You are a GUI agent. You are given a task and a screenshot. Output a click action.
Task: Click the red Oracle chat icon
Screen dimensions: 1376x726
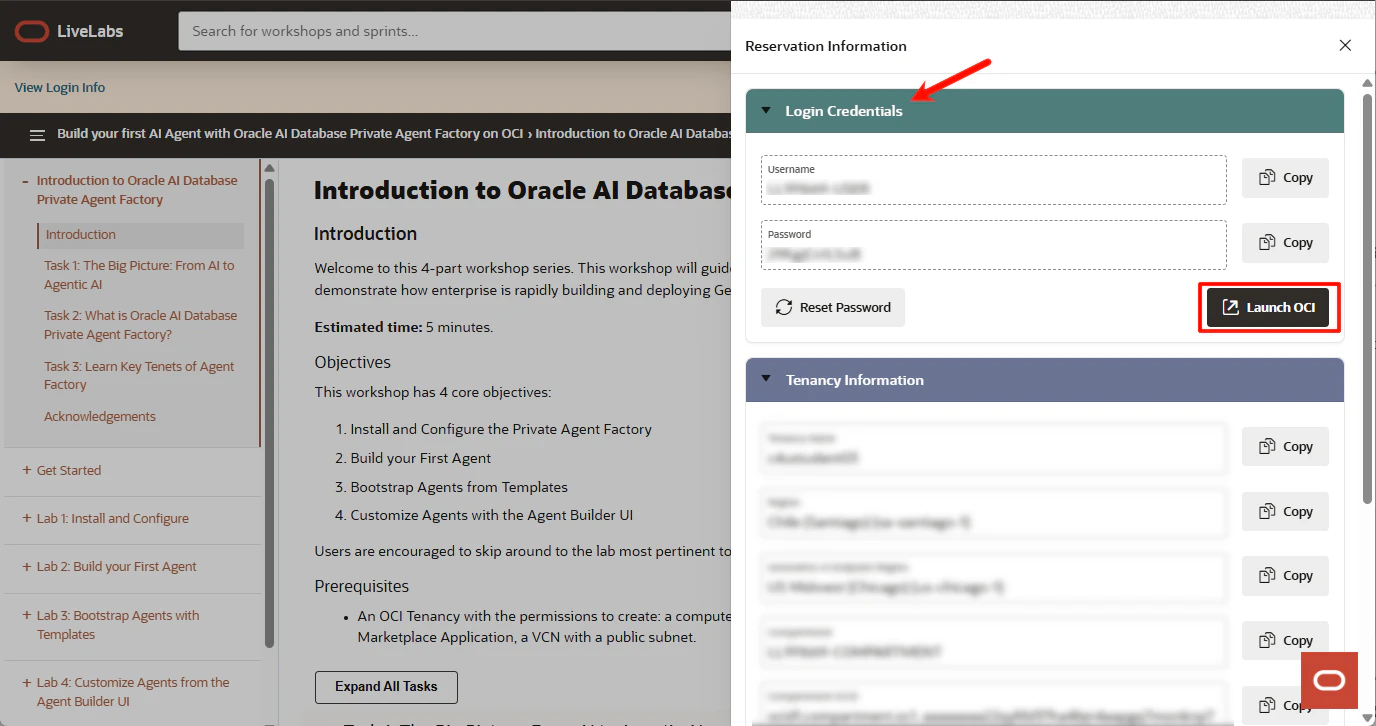click(x=1330, y=681)
